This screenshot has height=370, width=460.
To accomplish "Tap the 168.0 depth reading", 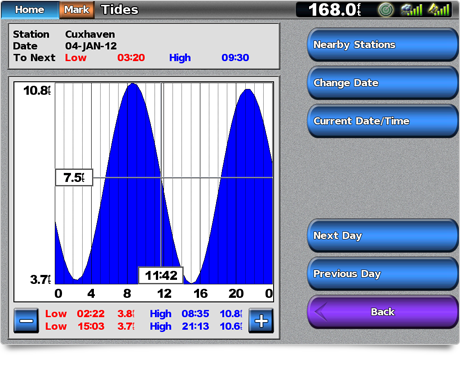I will (334, 10).
